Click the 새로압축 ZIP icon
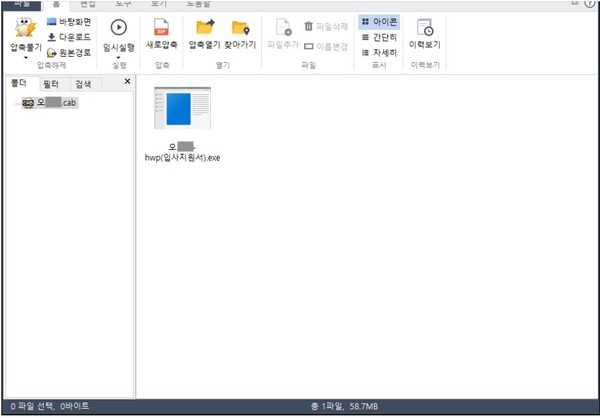Screen dimensions: 600x418 tap(161, 28)
